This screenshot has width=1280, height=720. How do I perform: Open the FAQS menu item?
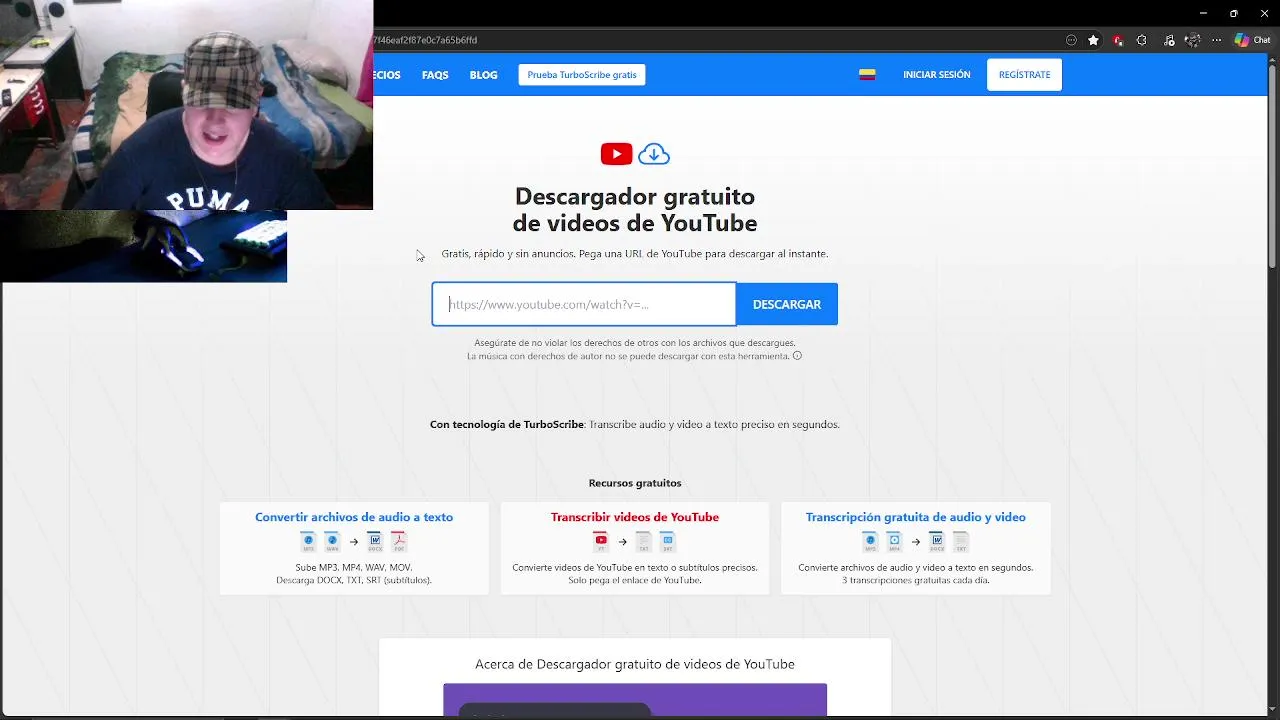(435, 75)
